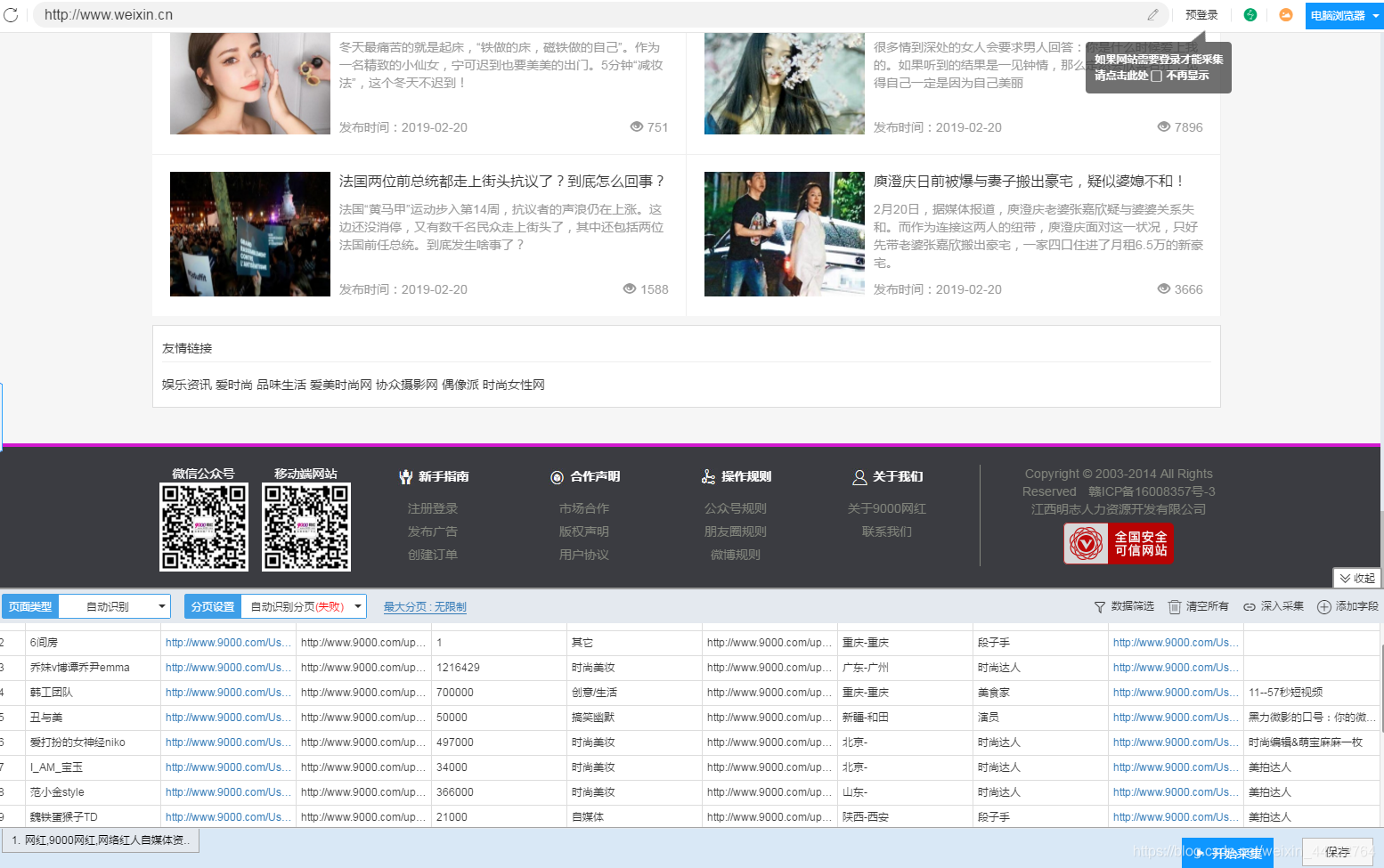Screen dimensions: 1384x868
Task: Select the cell 韩工团队
Action: (x=93, y=692)
